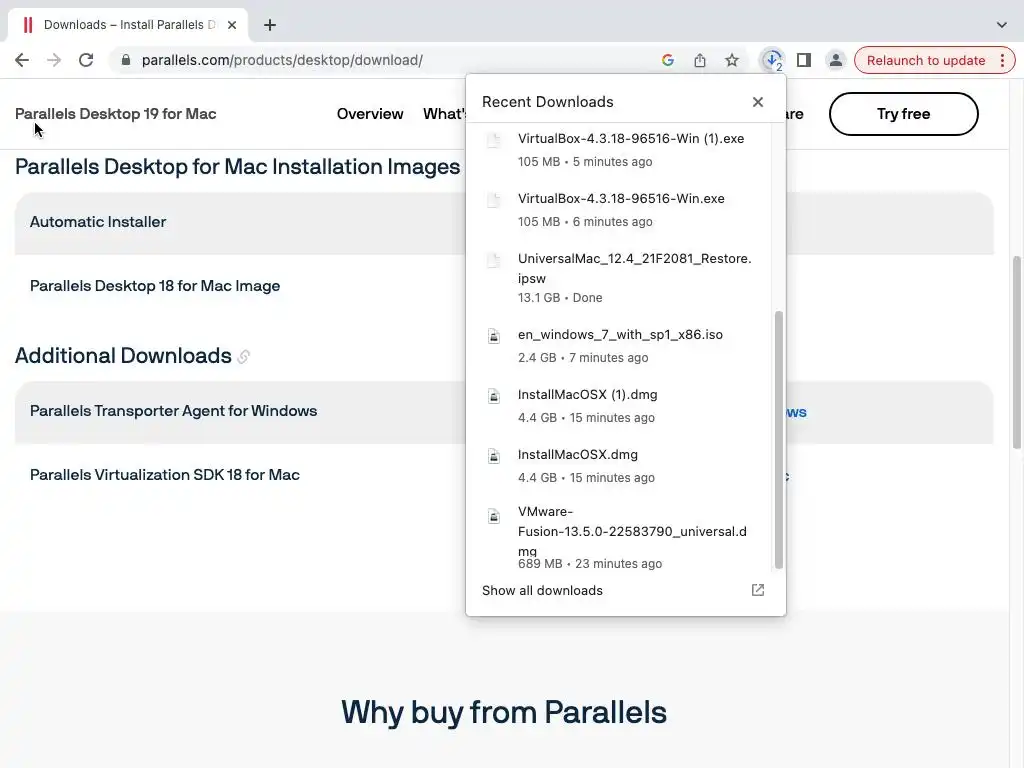Reload the Parallels download page

86,60
